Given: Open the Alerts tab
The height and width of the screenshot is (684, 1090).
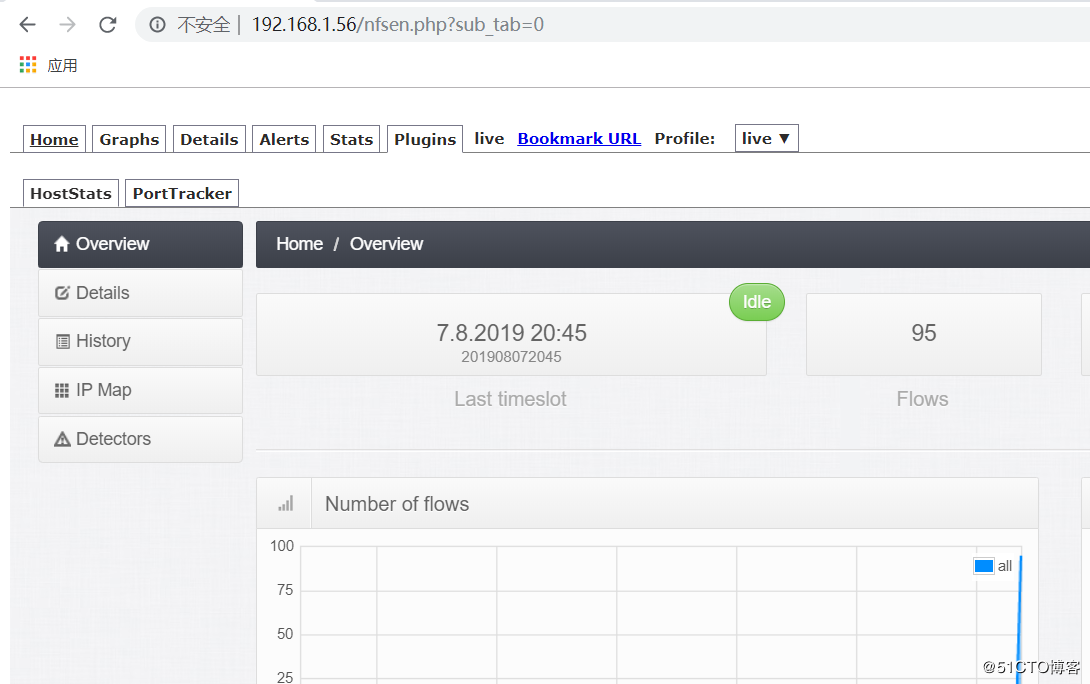Looking at the screenshot, I should pos(283,139).
